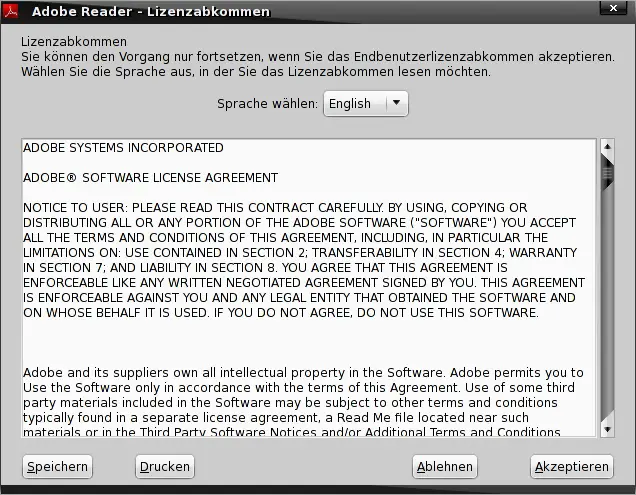Accept the license with Akzeptieren
The height and width of the screenshot is (495, 636).
(572, 467)
